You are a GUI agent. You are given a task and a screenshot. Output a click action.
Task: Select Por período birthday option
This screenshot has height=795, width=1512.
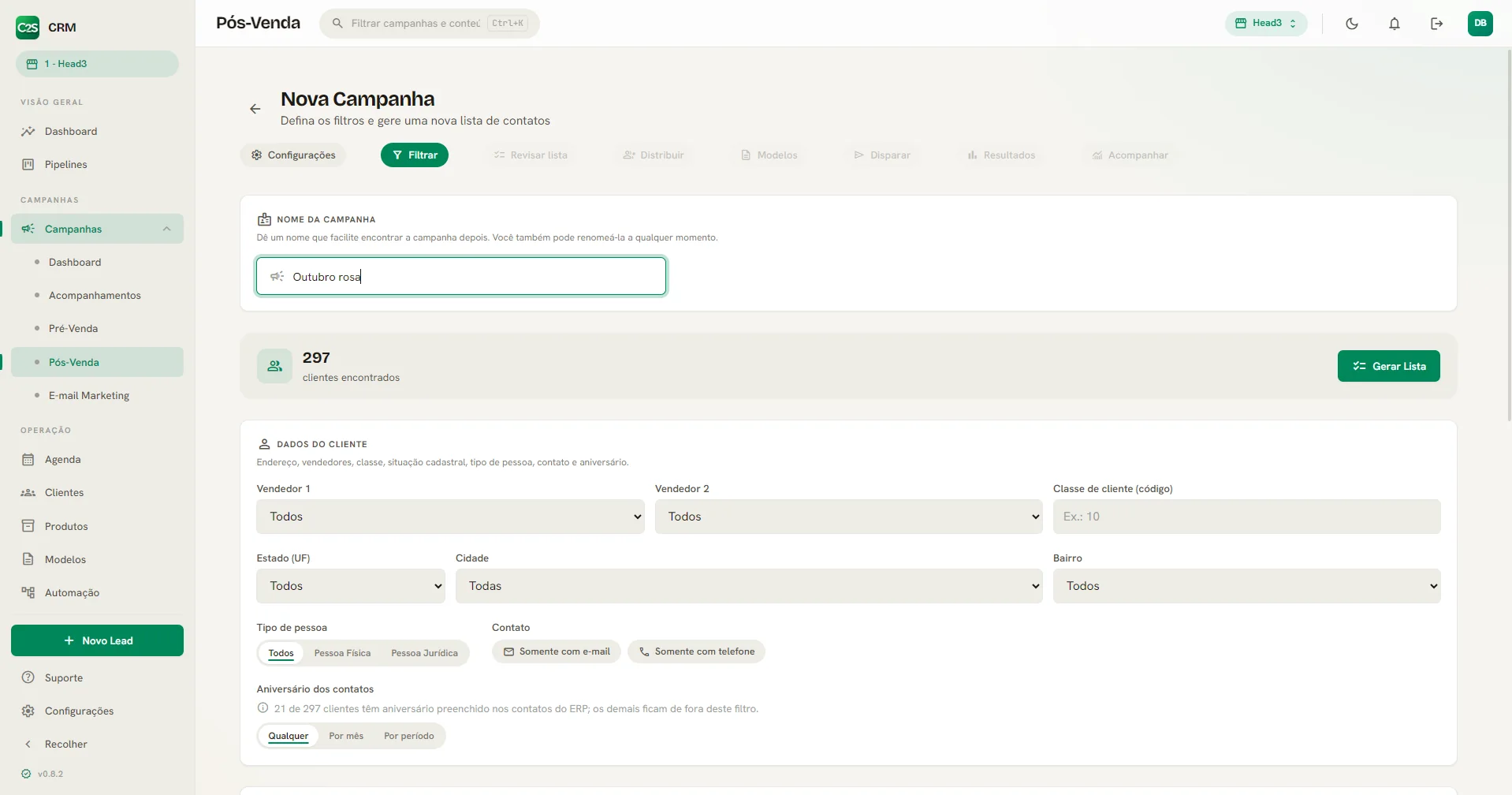[408, 736]
